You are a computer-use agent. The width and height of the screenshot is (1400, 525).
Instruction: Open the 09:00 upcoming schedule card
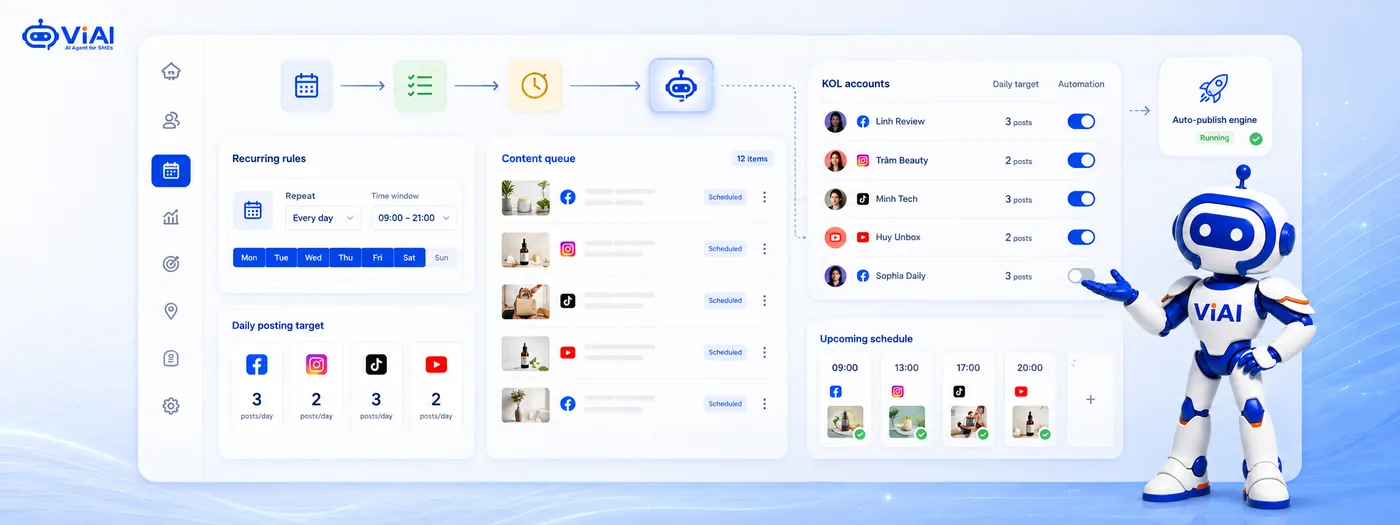point(845,399)
